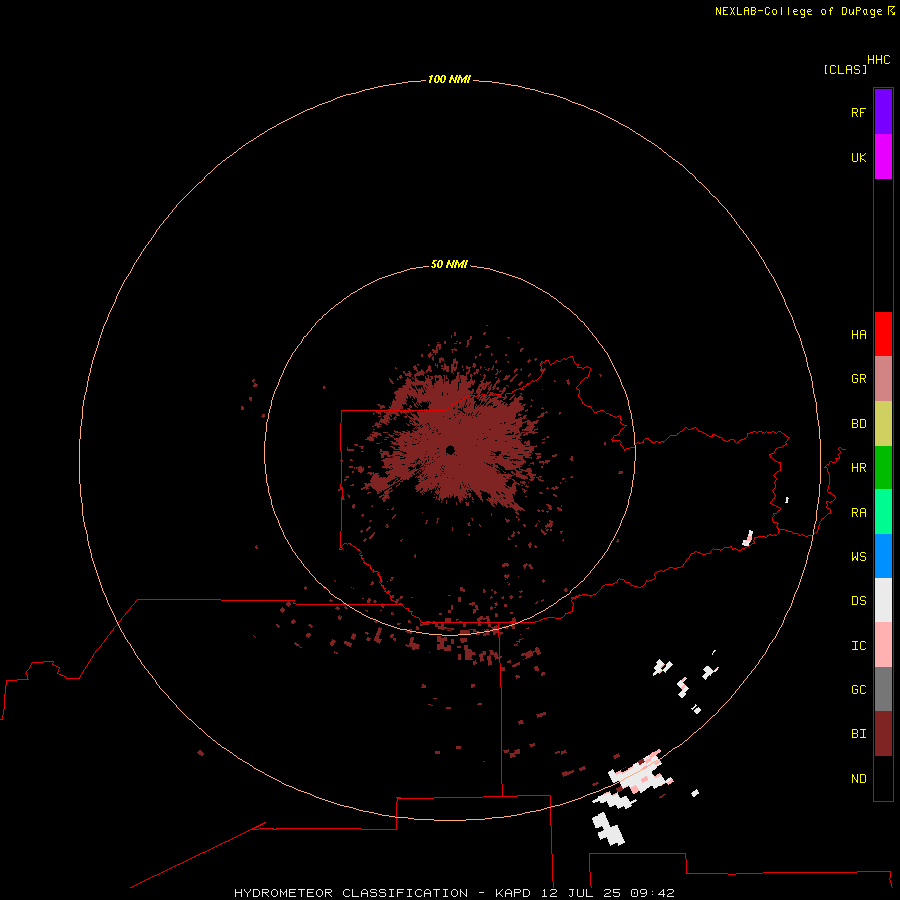Point at the BI legend label
The height and width of the screenshot is (900, 900).
tap(858, 734)
